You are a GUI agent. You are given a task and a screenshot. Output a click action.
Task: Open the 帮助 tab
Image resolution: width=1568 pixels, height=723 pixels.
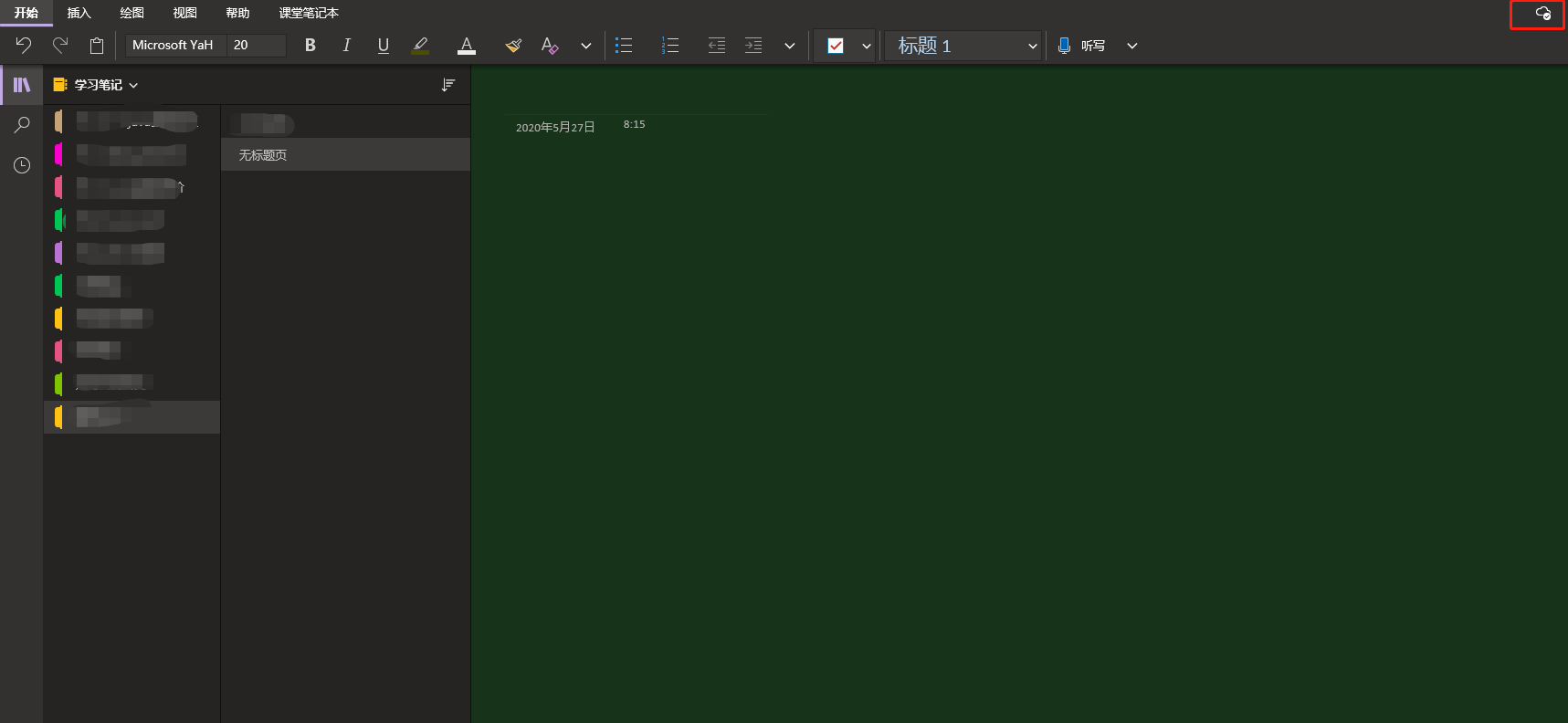click(x=238, y=13)
